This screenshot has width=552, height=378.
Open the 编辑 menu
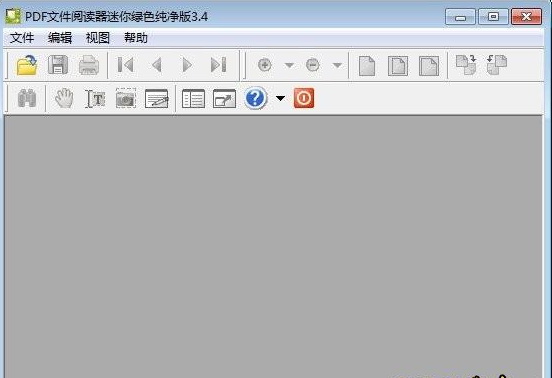[60, 38]
